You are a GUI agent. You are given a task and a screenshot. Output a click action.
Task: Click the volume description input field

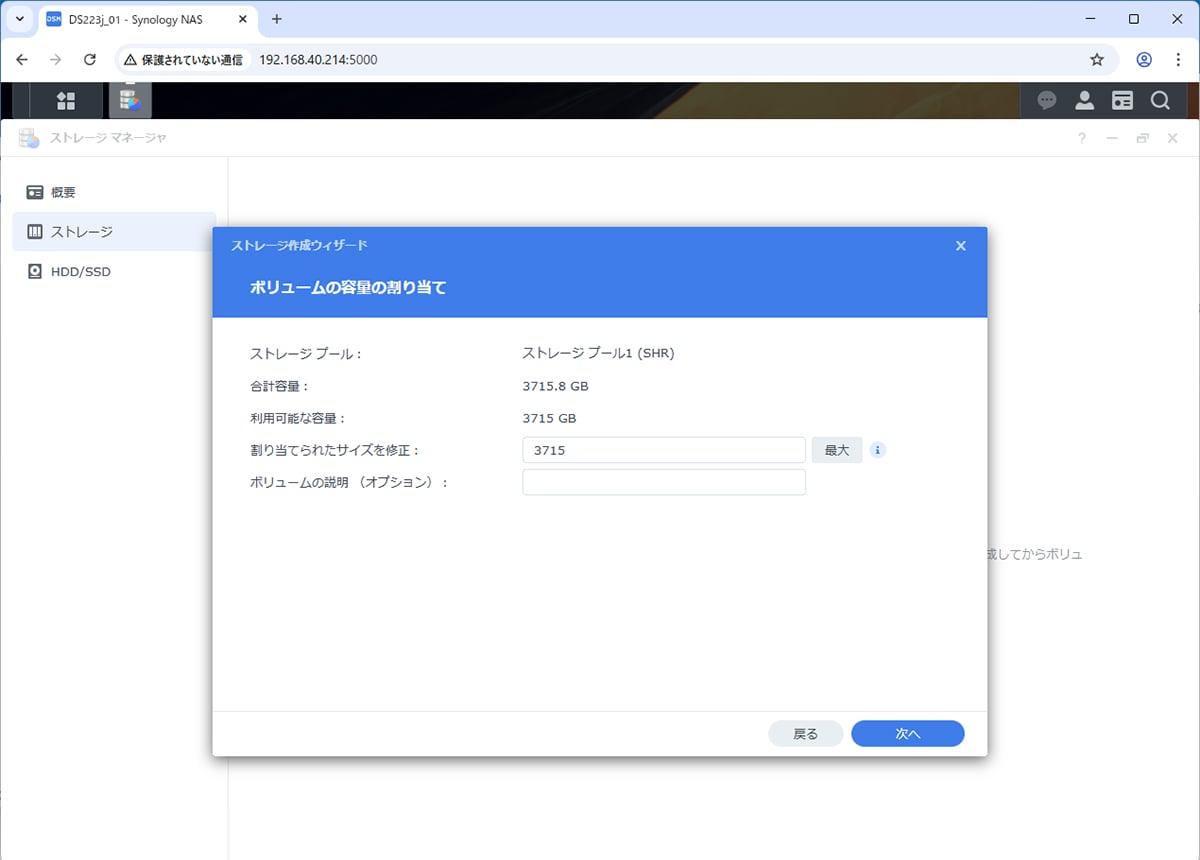663,482
